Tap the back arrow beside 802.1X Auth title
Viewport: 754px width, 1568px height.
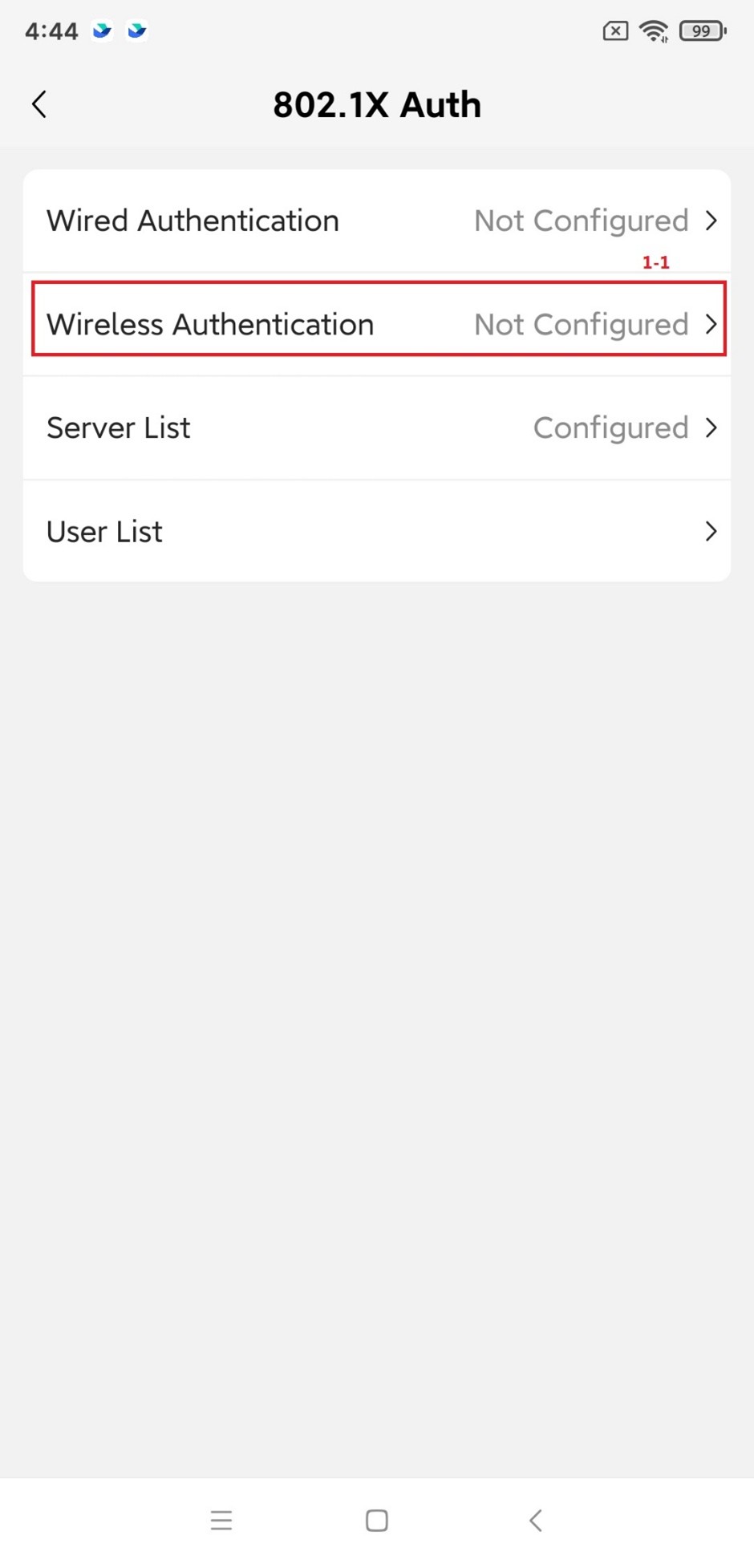[x=39, y=104]
